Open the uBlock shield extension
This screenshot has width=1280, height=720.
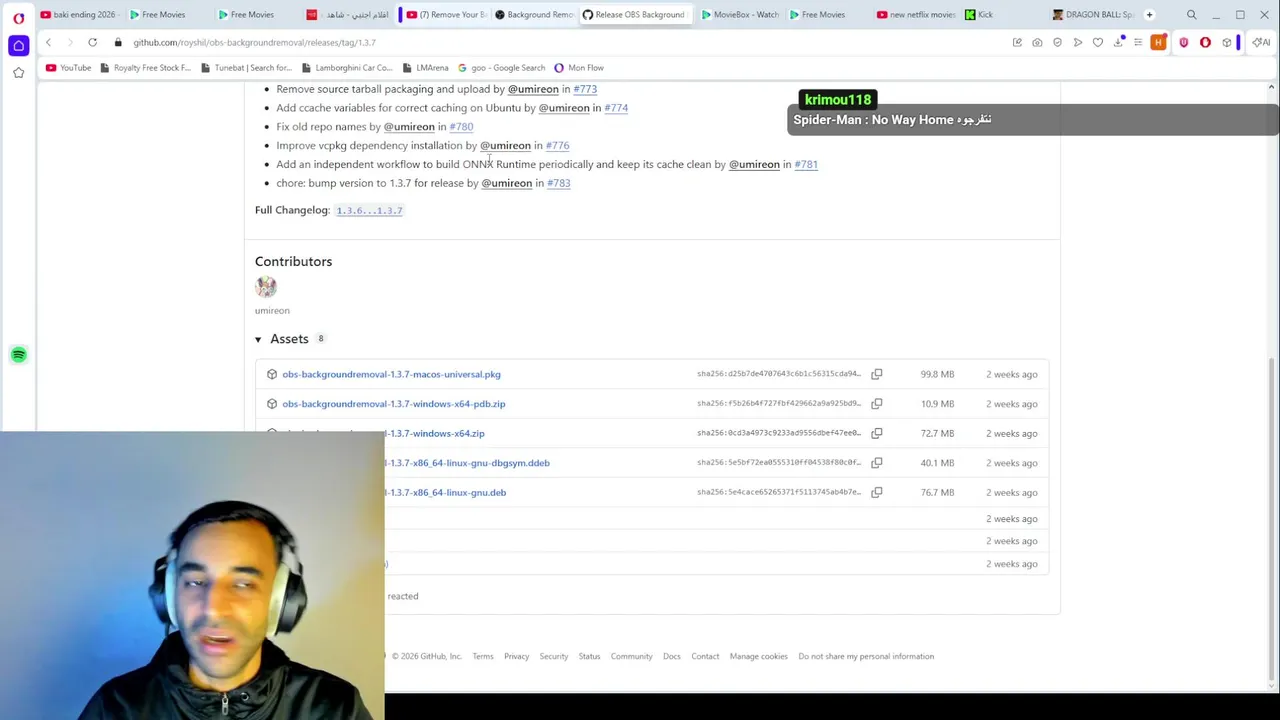[x=1184, y=42]
